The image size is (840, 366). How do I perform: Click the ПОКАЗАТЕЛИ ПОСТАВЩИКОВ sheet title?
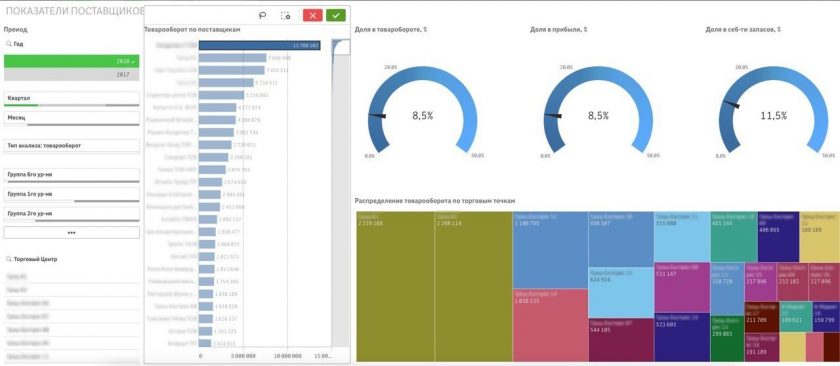(75, 11)
